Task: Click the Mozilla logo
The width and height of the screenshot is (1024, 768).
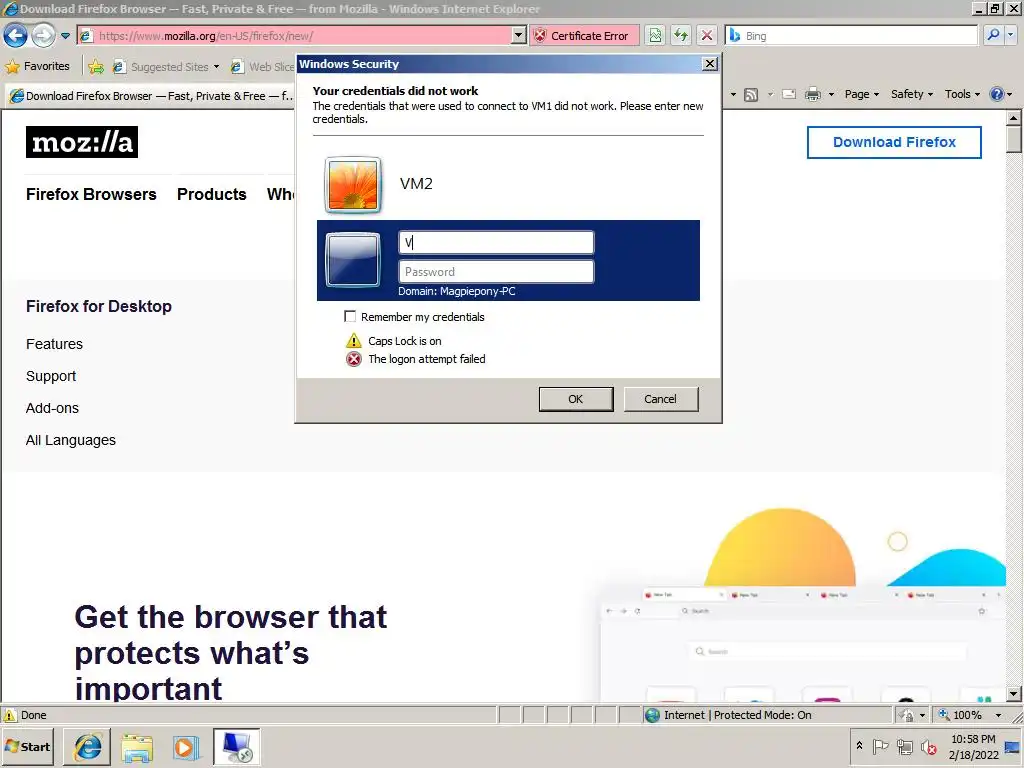Action: (82, 142)
